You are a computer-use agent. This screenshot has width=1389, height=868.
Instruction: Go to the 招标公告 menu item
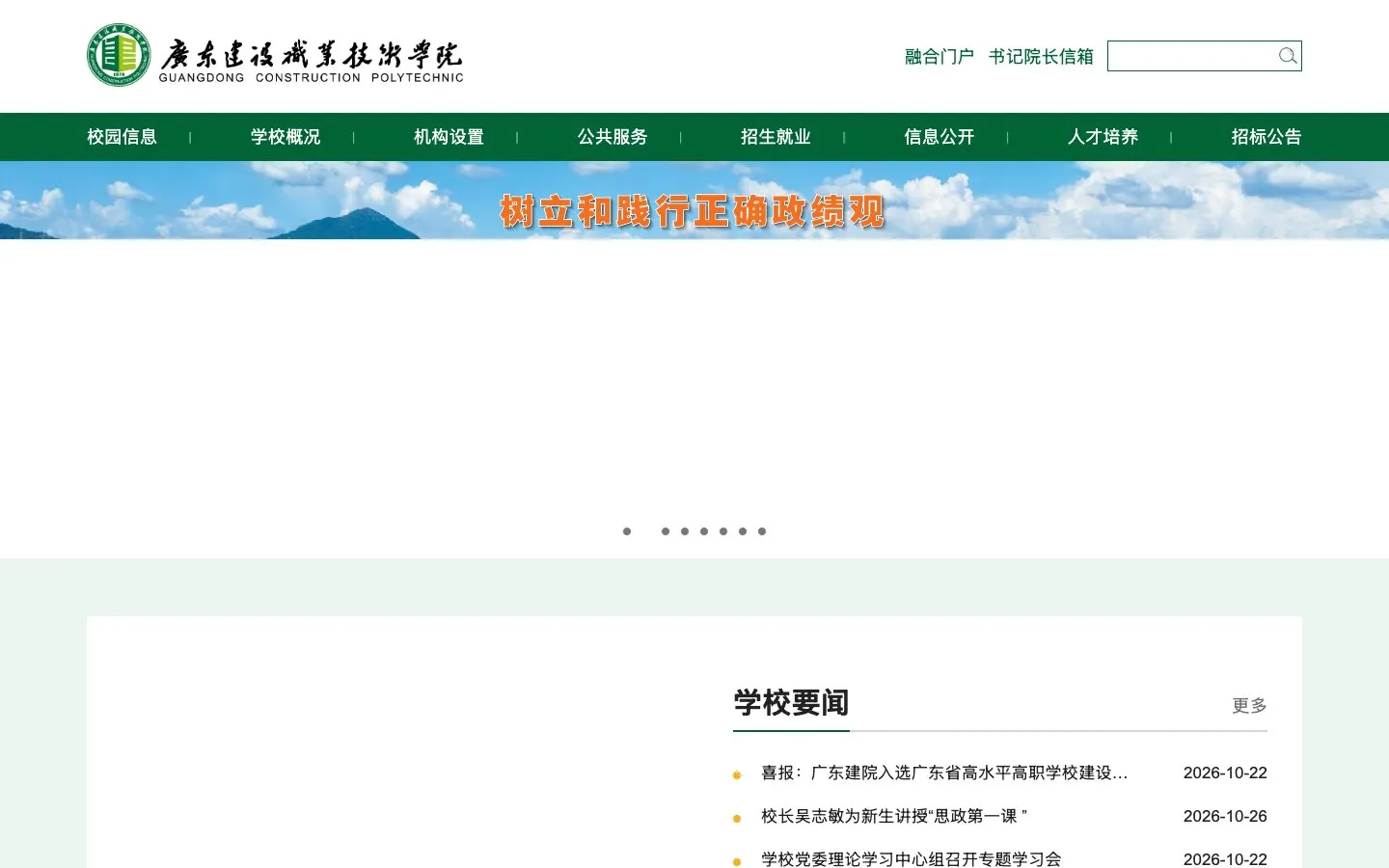coord(1266,137)
